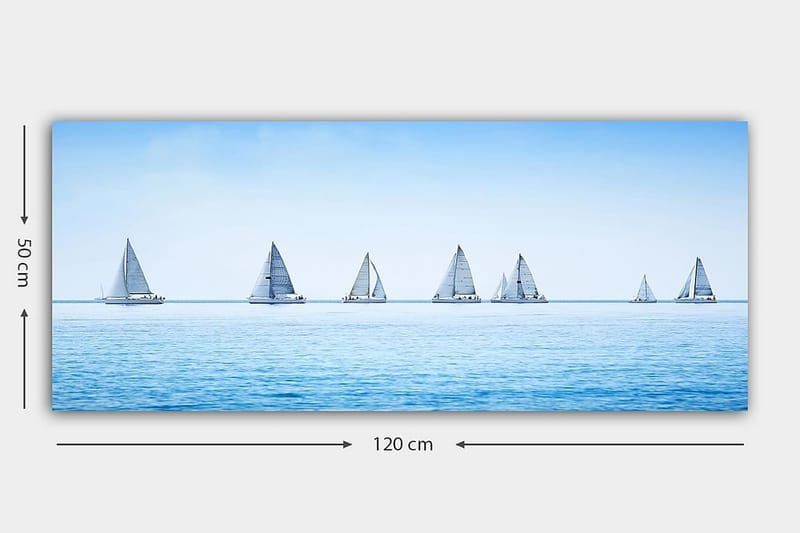Select the fourth sailboat in the center

(456, 277)
